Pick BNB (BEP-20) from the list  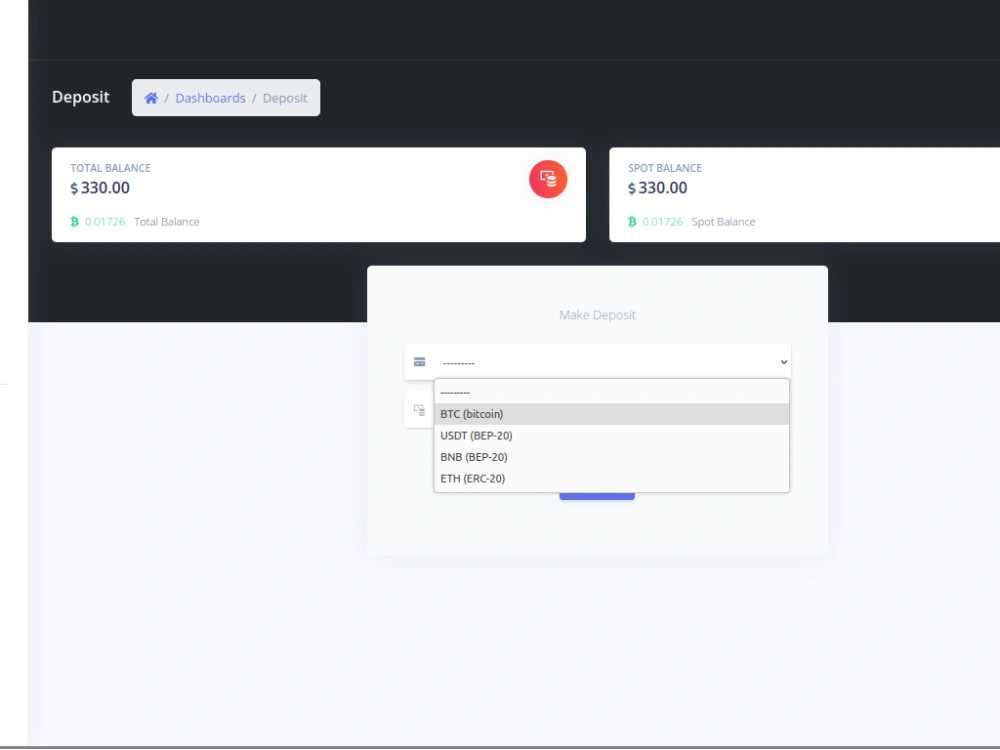612,457
